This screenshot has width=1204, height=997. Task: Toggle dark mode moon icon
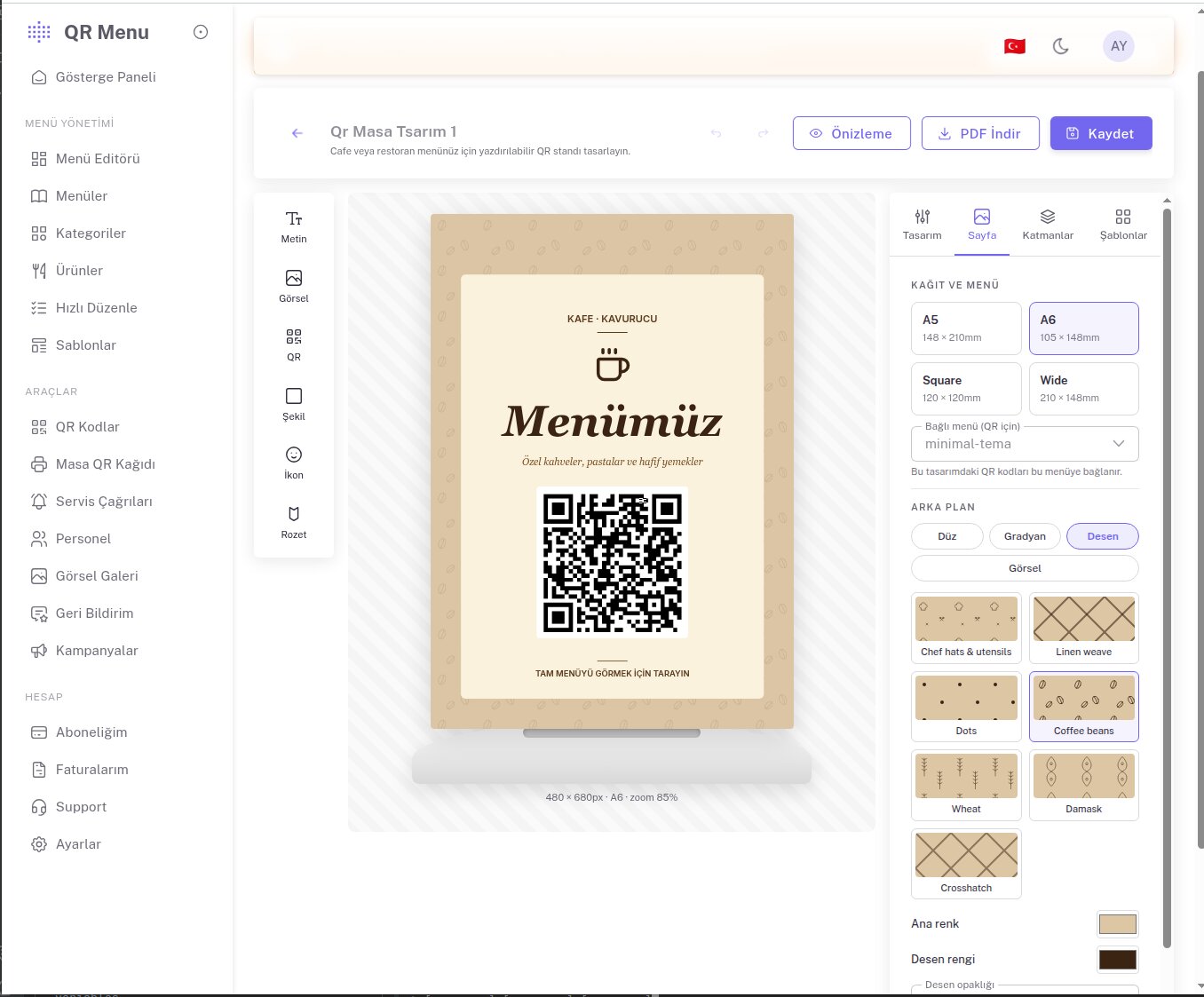[x=1060, y=46]
